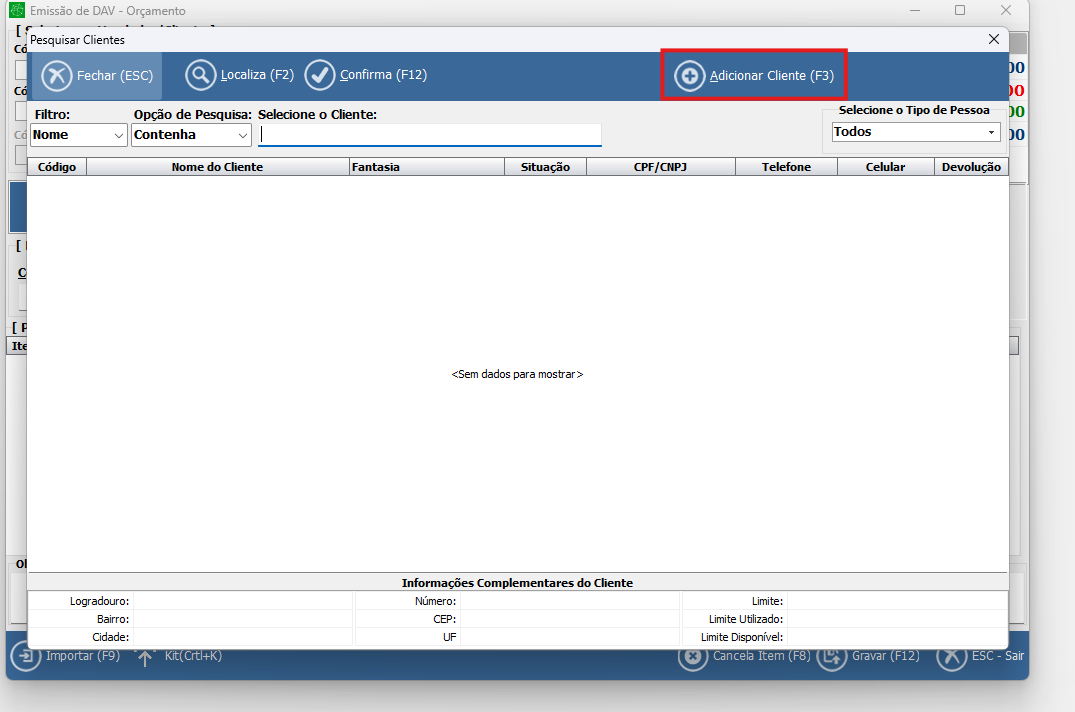1075x712 pixels.
Task: Click the Importar (F9) icon
Action: click(24, 657)
